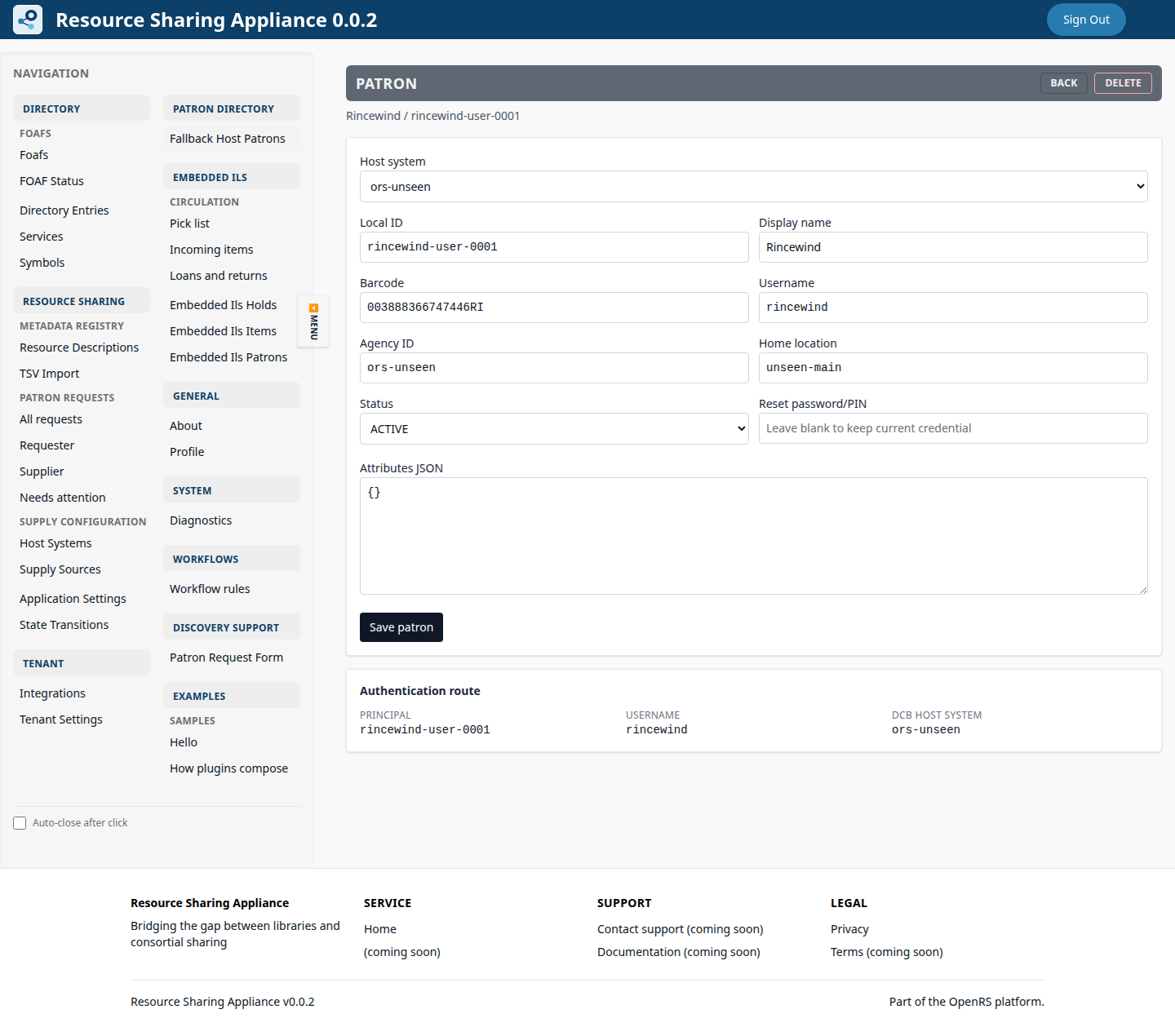
Task: Open Hello sample page
Action: click(184, 742)
